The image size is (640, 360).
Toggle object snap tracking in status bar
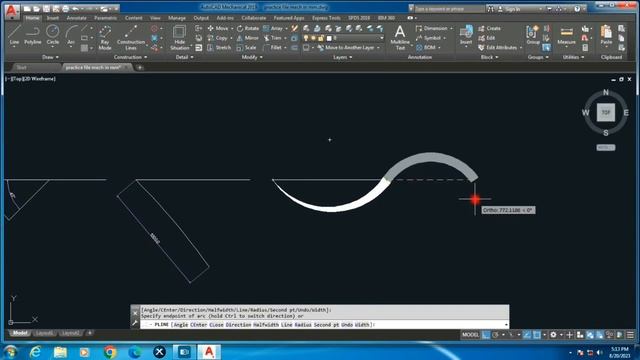click(527, 335)
